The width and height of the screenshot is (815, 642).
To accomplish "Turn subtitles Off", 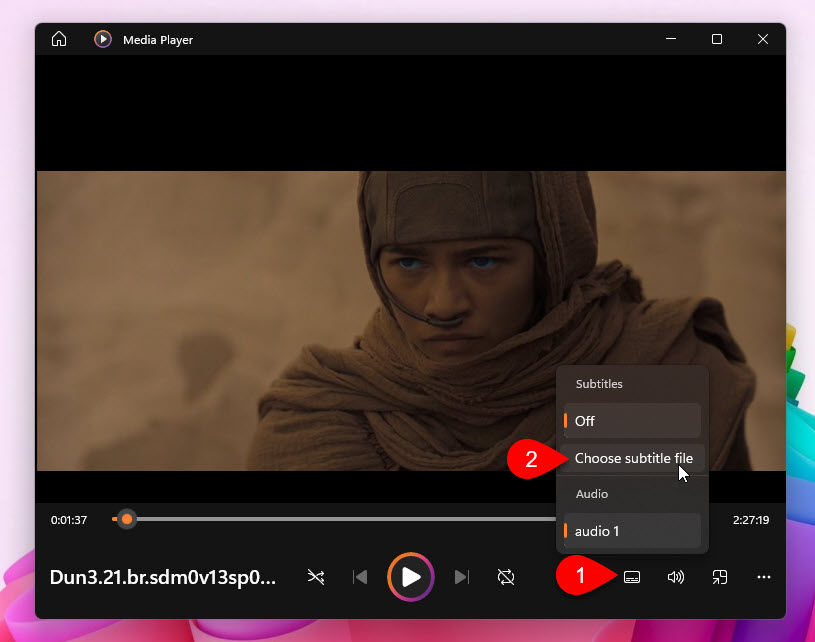I will [632, 421].
